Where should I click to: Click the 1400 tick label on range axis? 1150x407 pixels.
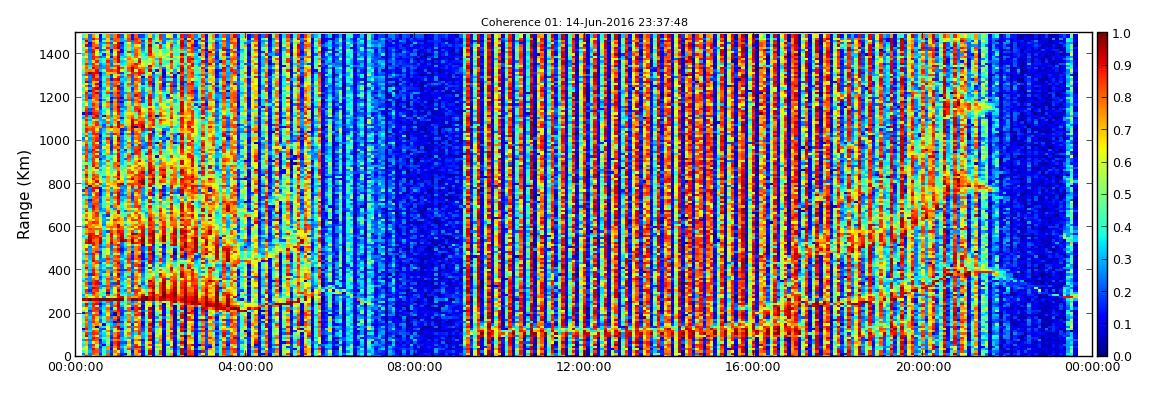point(56,54)
